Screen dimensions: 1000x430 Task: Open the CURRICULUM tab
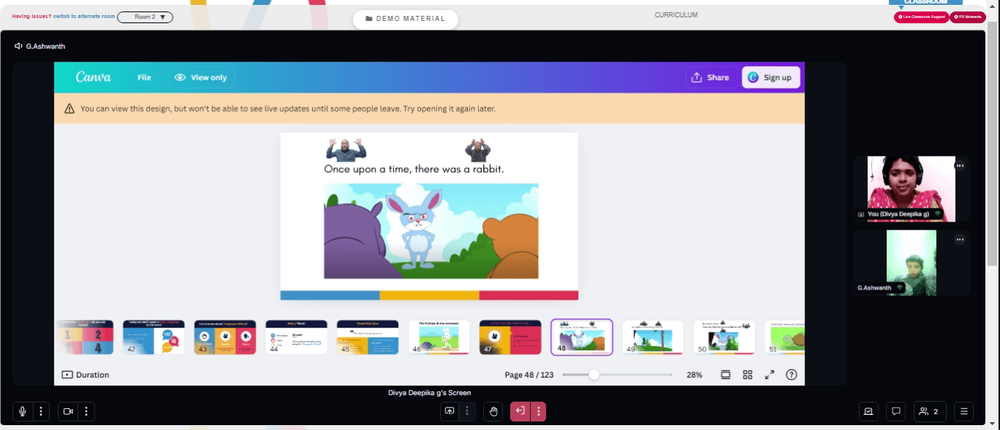point(676,15)
